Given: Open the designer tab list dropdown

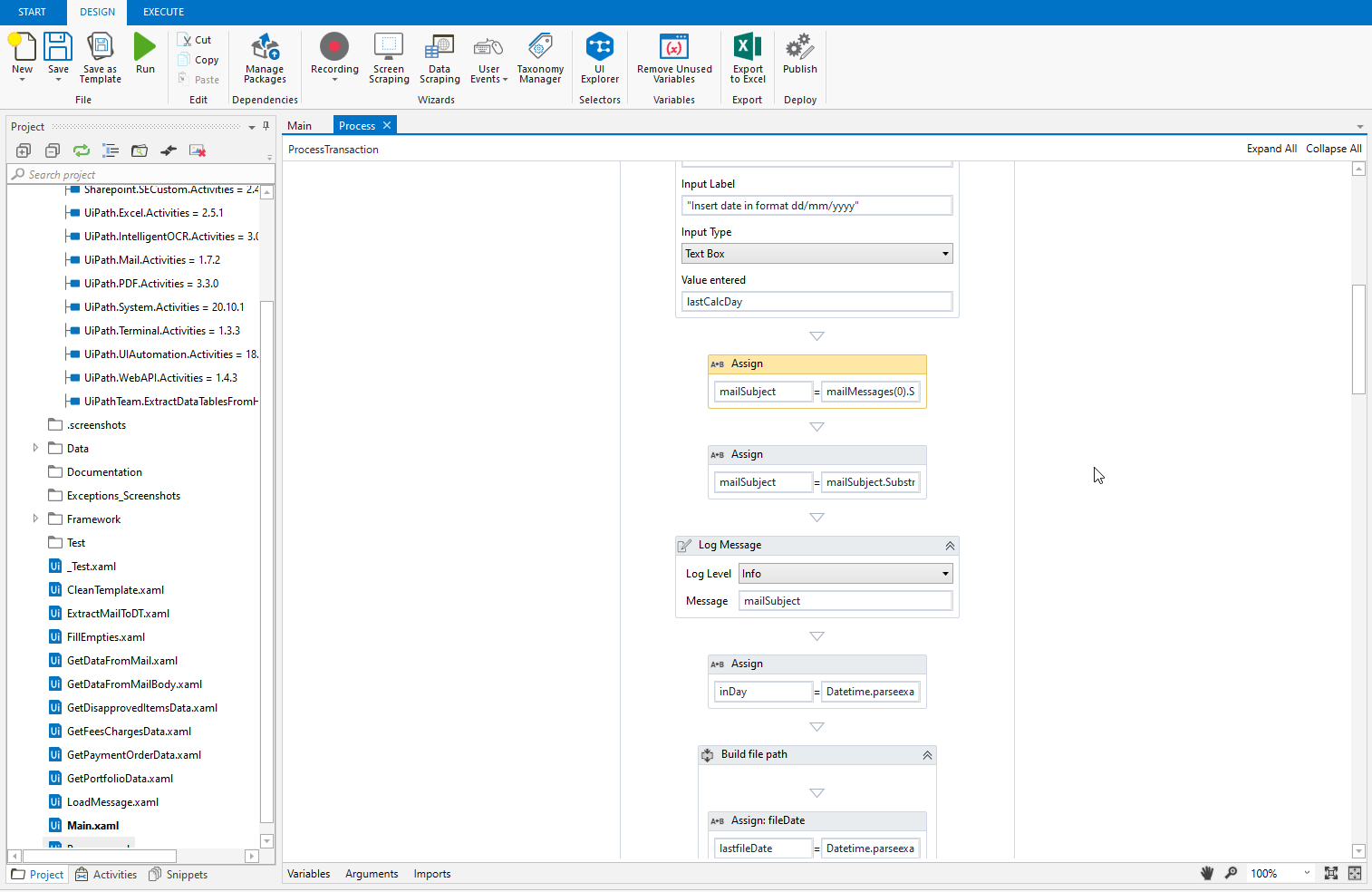Looking at the screenshot, I should 1359,127.
